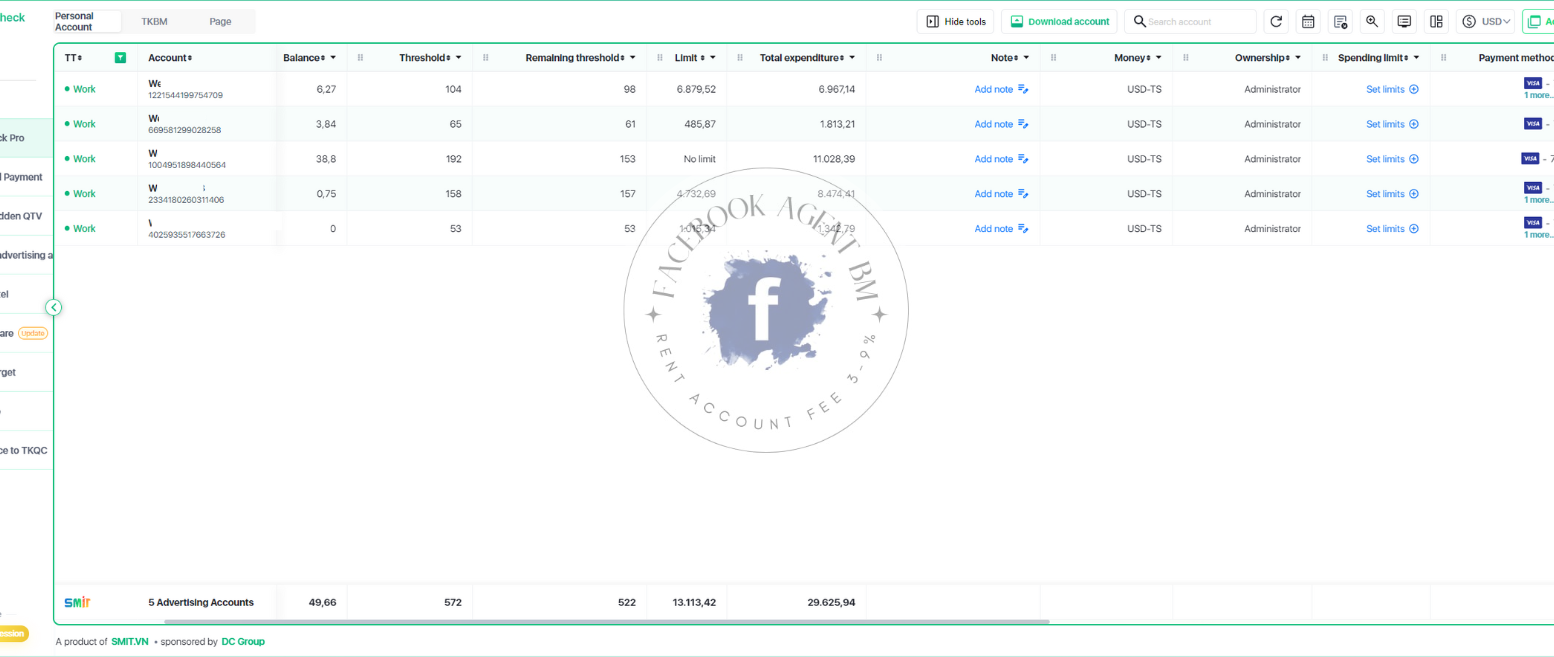This screenshot has height=657, width=1554.
Task: Open the Note column dropdown arrow
Action: [1026, 58]
